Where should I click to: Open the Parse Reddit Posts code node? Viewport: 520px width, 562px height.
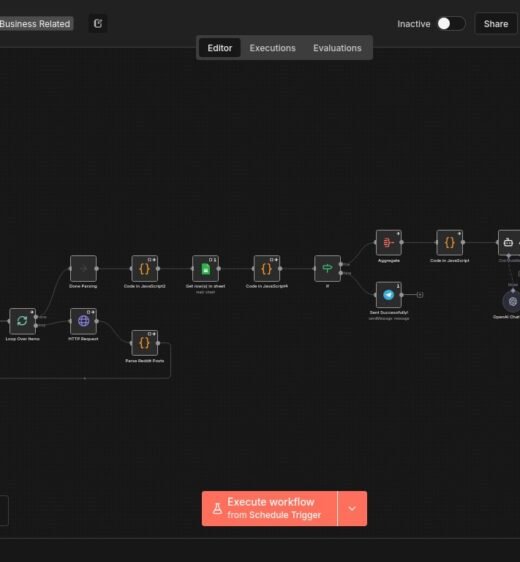pyautogui.click(x=144, y=343)
